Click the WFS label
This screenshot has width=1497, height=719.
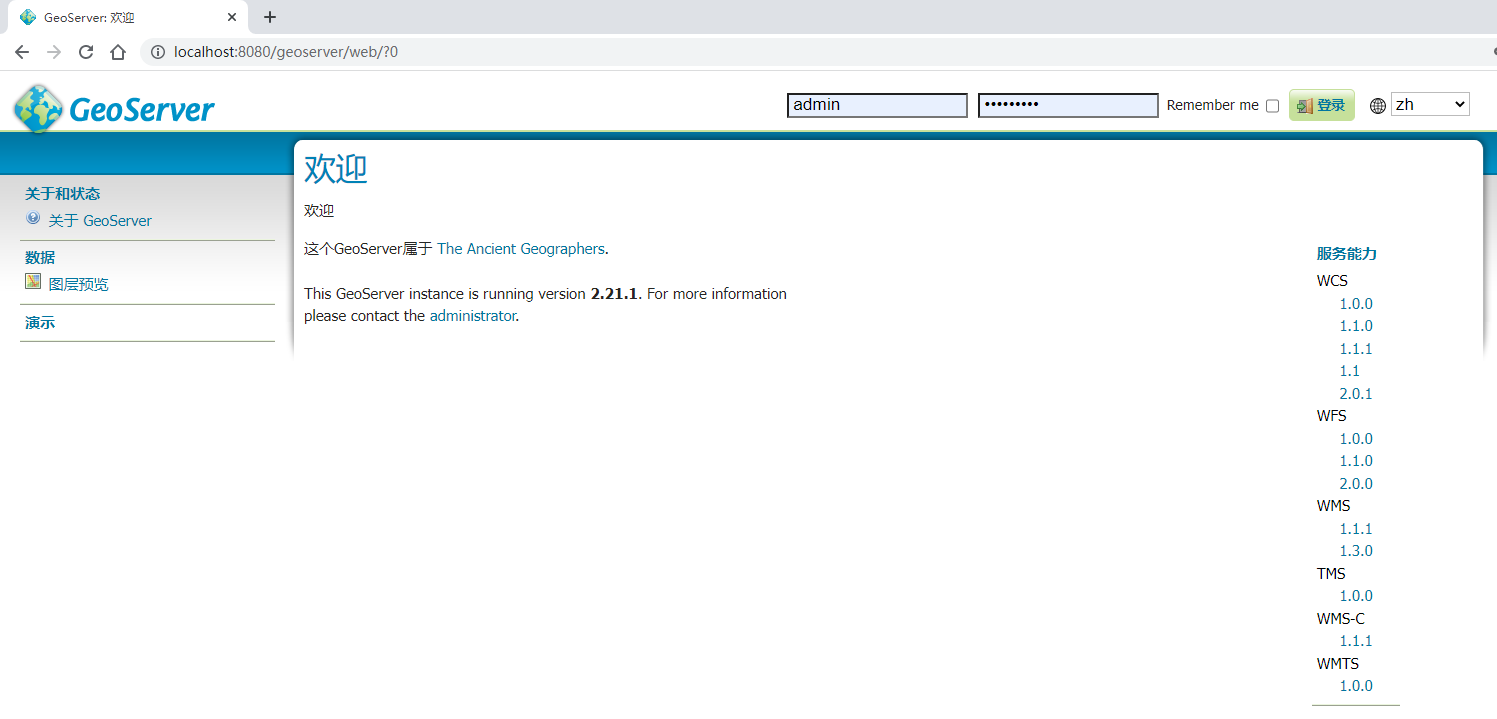point(1332,416)
